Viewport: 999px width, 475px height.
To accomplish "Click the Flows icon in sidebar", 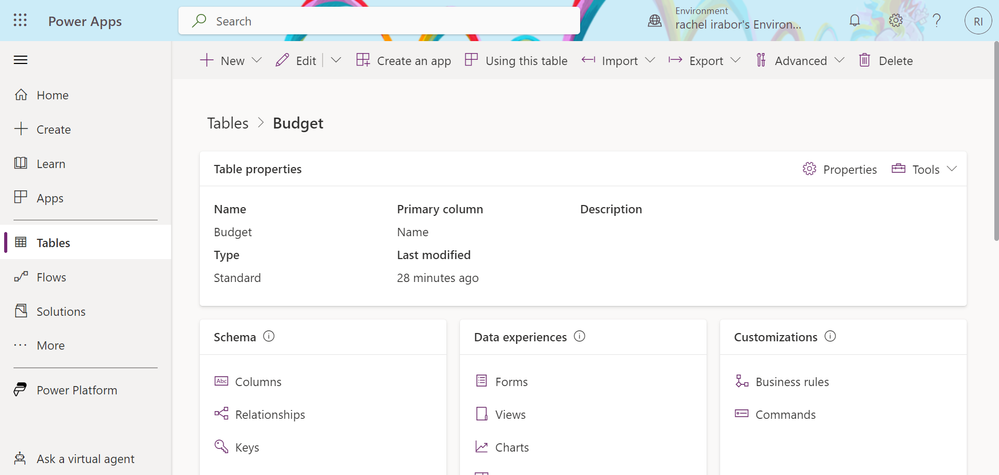I will 21,277.
